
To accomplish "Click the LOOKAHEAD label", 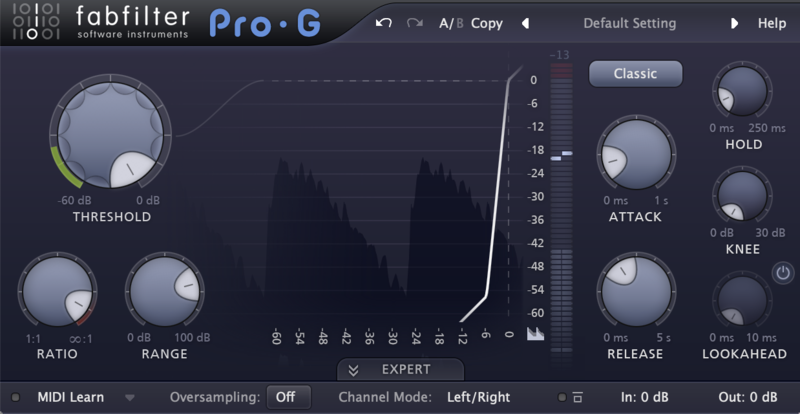I will pyautogui.click(x=744, y=354).
